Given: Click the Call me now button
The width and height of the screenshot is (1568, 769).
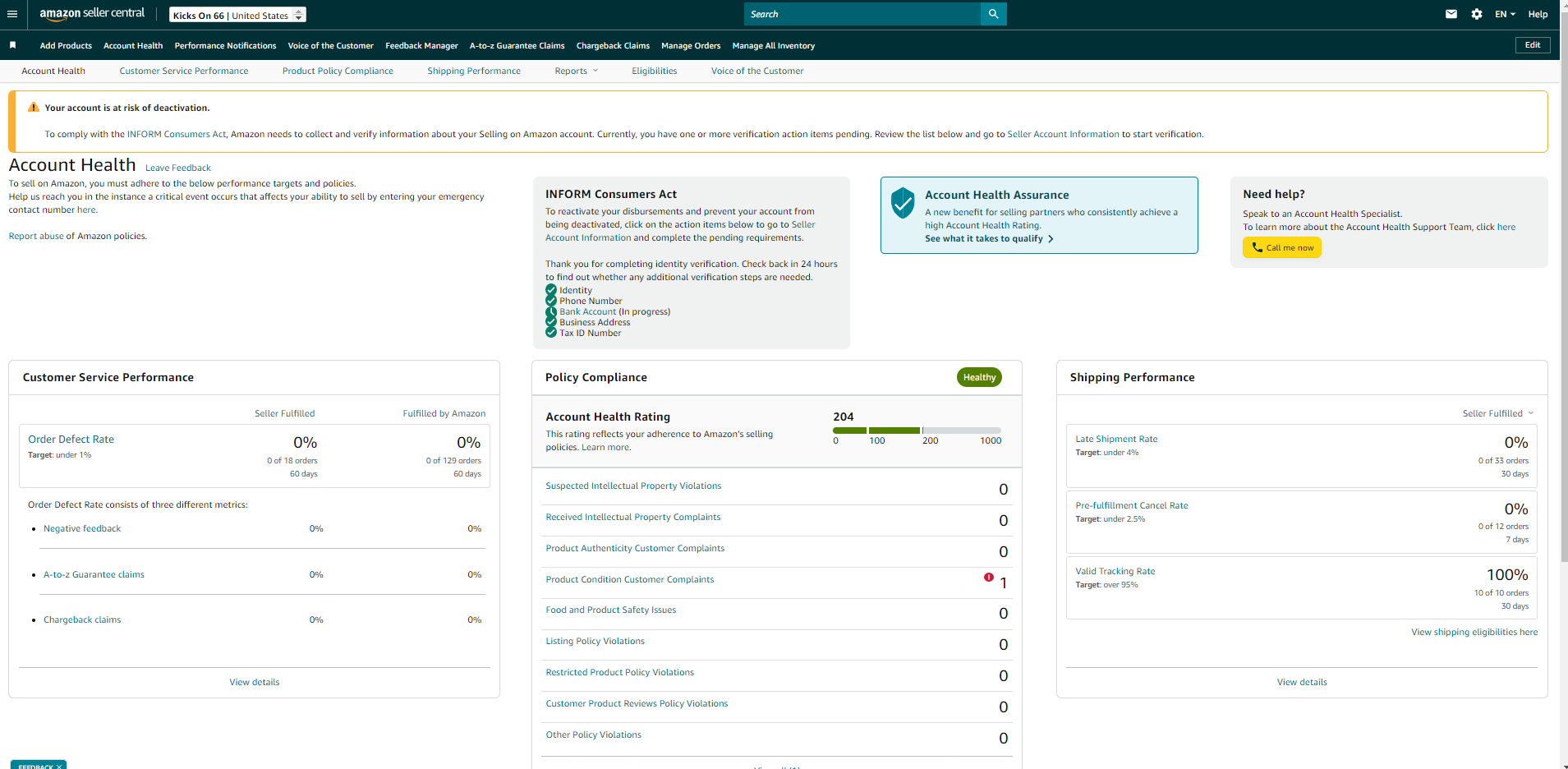Looking at the screenshot, I should click(x=1281, y=247).
